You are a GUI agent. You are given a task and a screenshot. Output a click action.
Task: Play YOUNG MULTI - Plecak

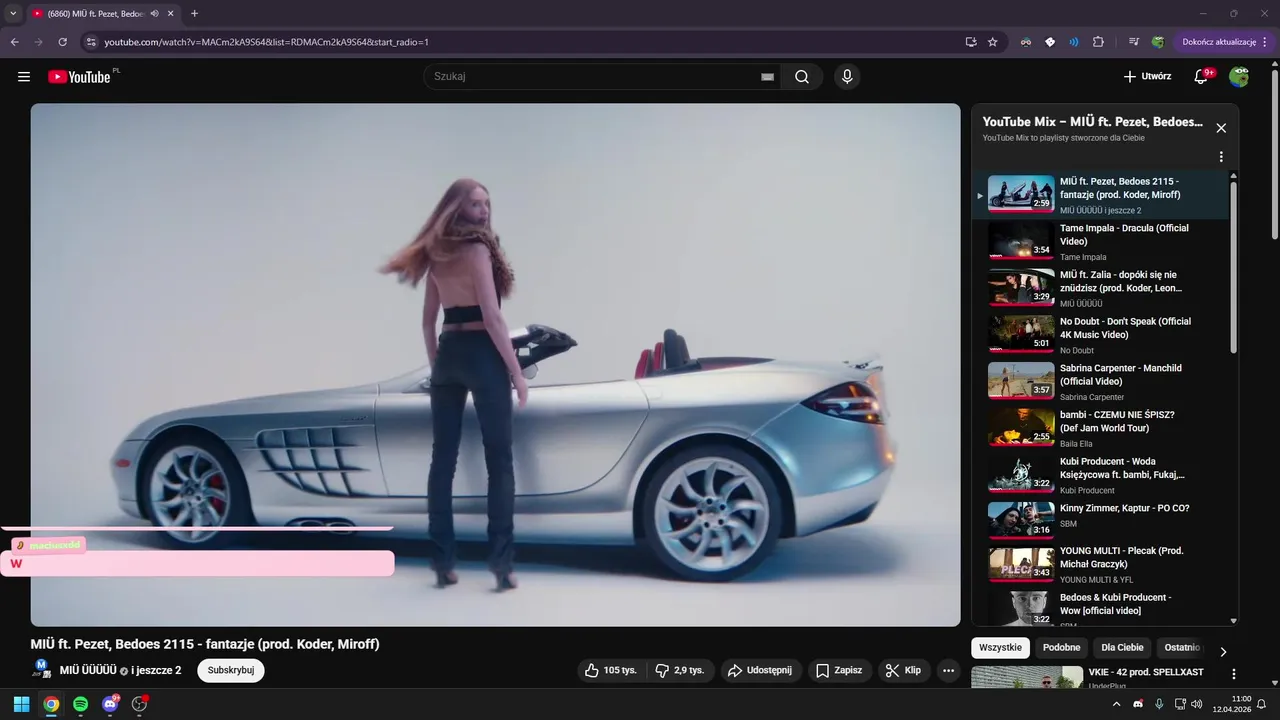pos(1100,565)
